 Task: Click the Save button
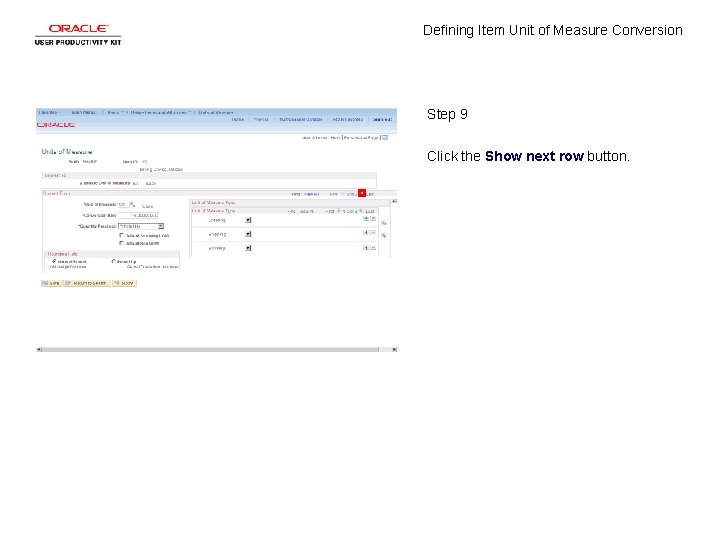pyautogui.click(x=51, y=283)
